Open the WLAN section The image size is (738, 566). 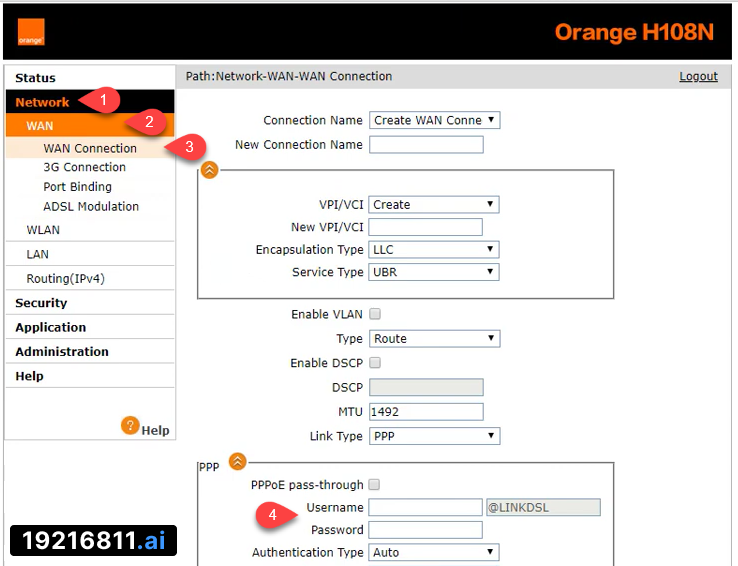click(90, 230)
